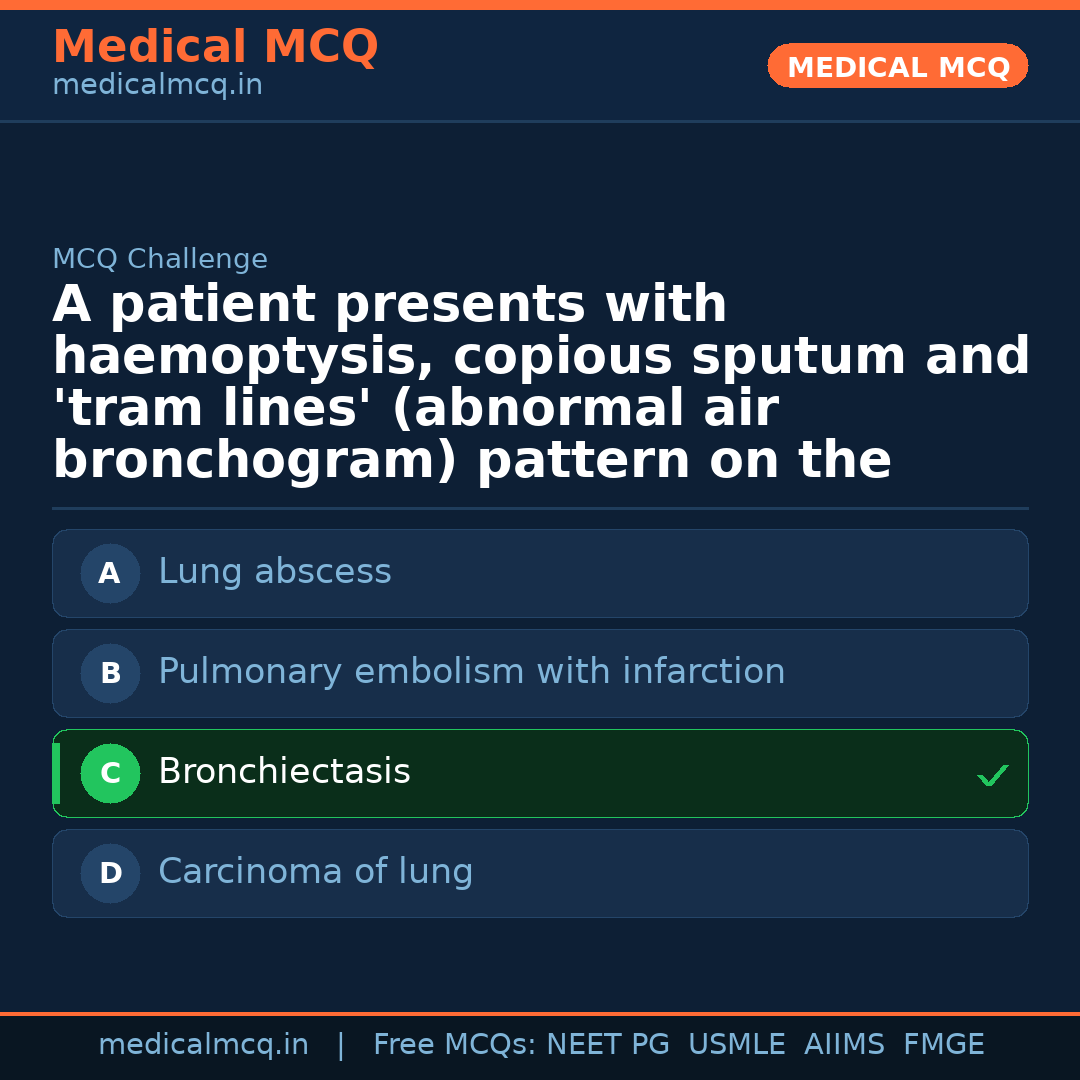Click the letter D circle badge
1080x1080 pixels.
coord(110,873)
